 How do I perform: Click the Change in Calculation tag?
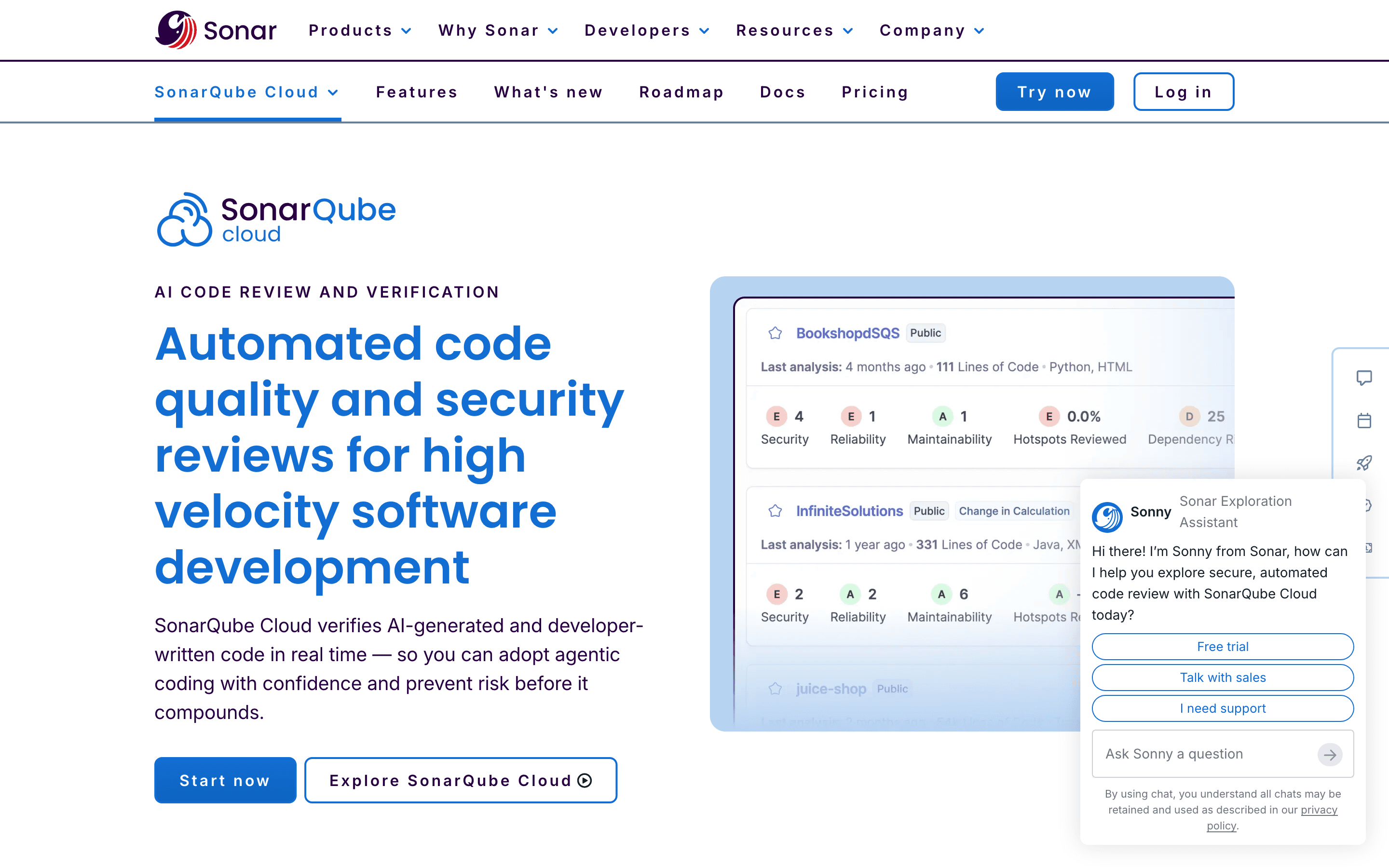point(1014,511)
